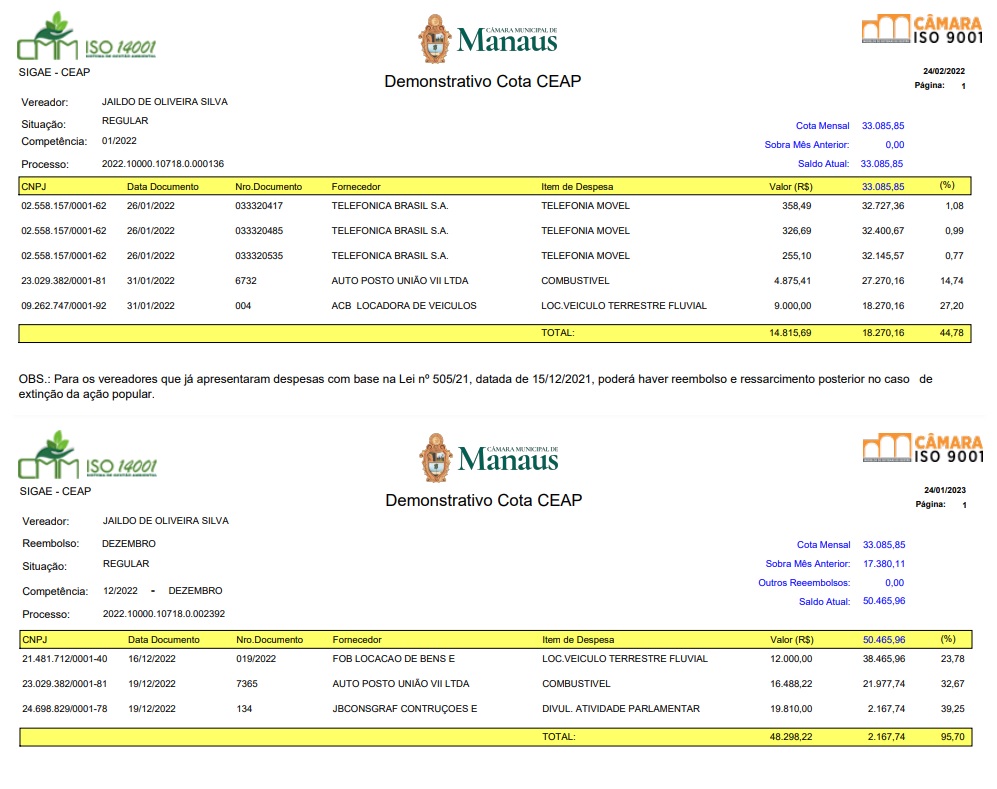Select document number 033320485
Viewport: 997px width, 789px height.
click(x=259, y=231)
